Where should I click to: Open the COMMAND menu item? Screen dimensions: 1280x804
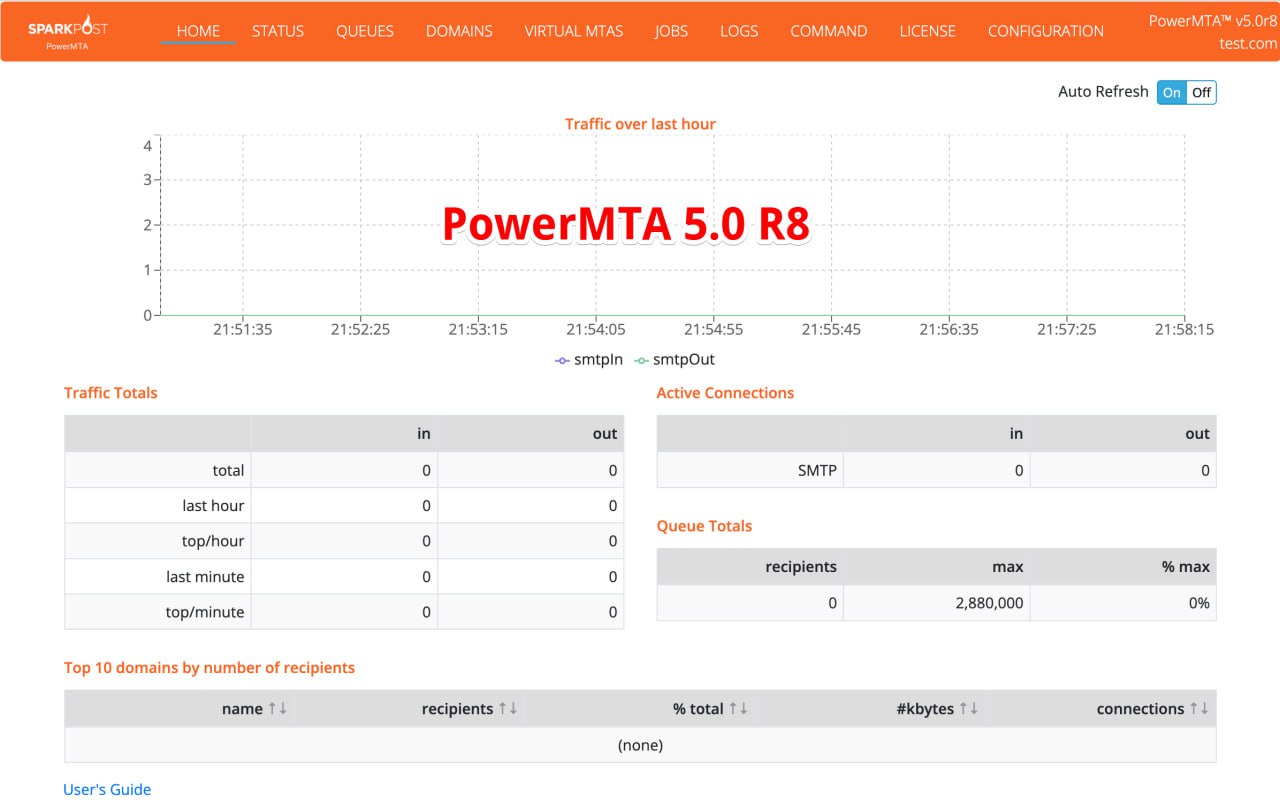tap(828, 31)
